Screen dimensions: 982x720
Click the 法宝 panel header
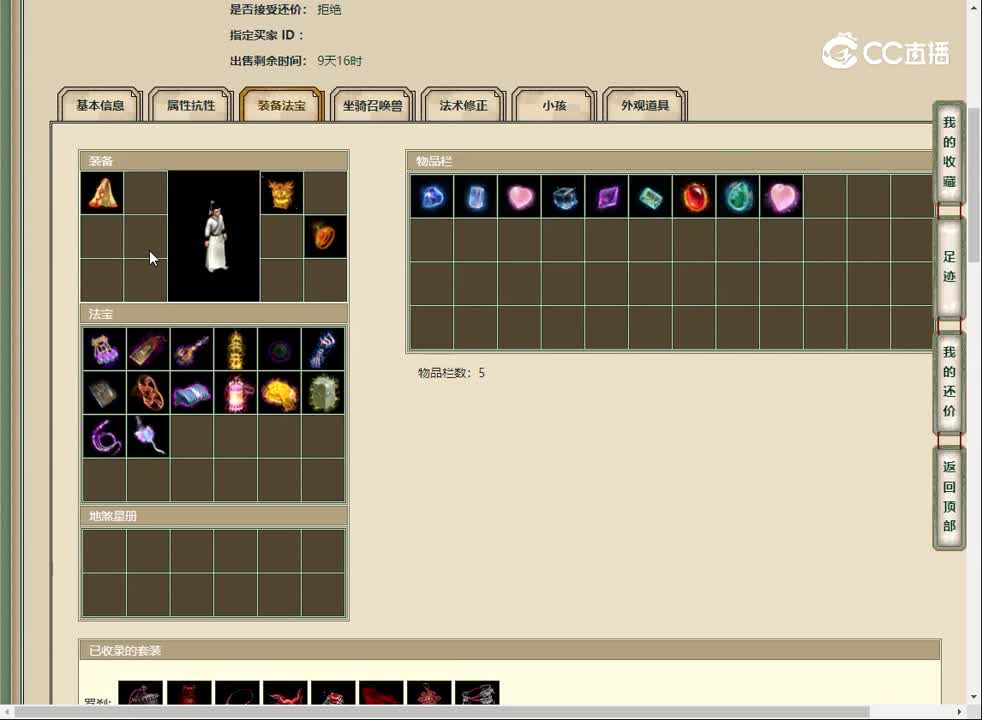pyautogui.click(x=214, y=314)
